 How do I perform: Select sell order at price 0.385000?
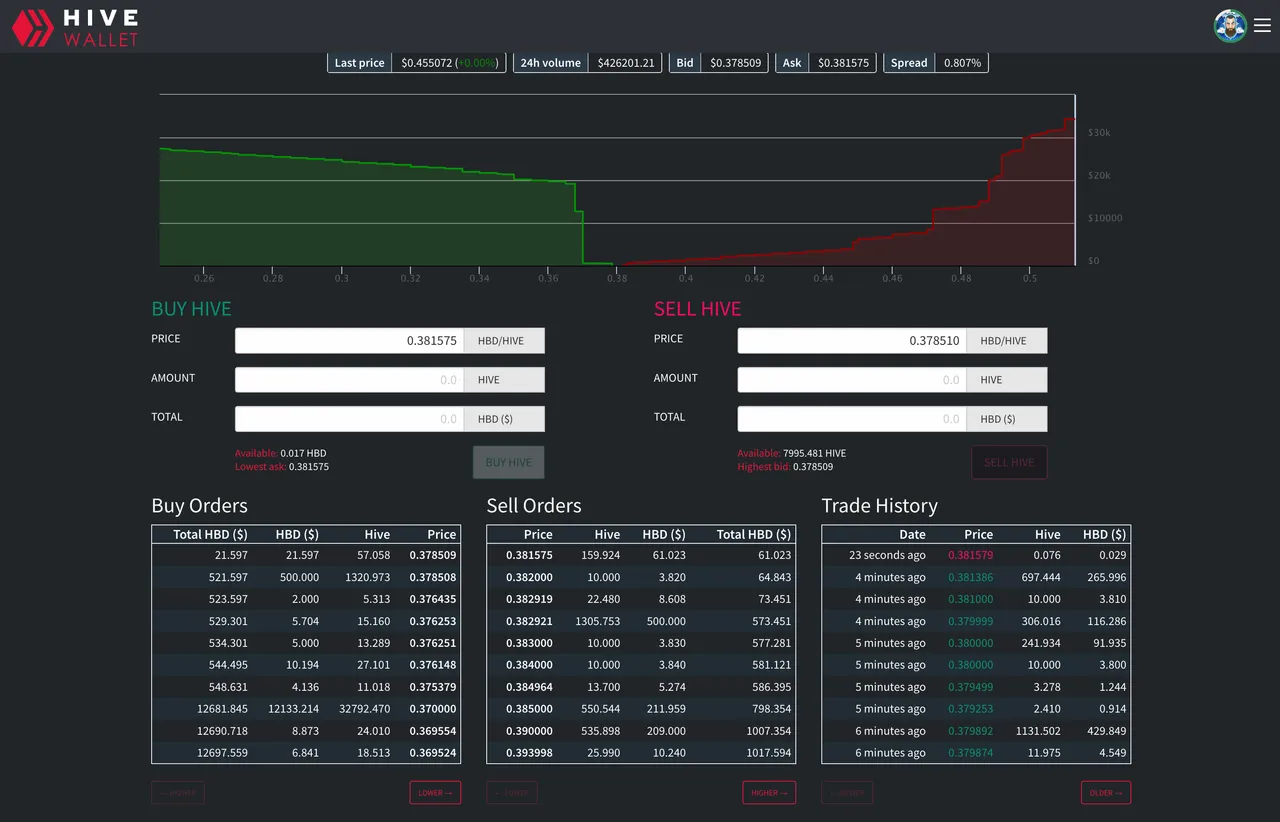pyautogui.click(x=641, y=709)
